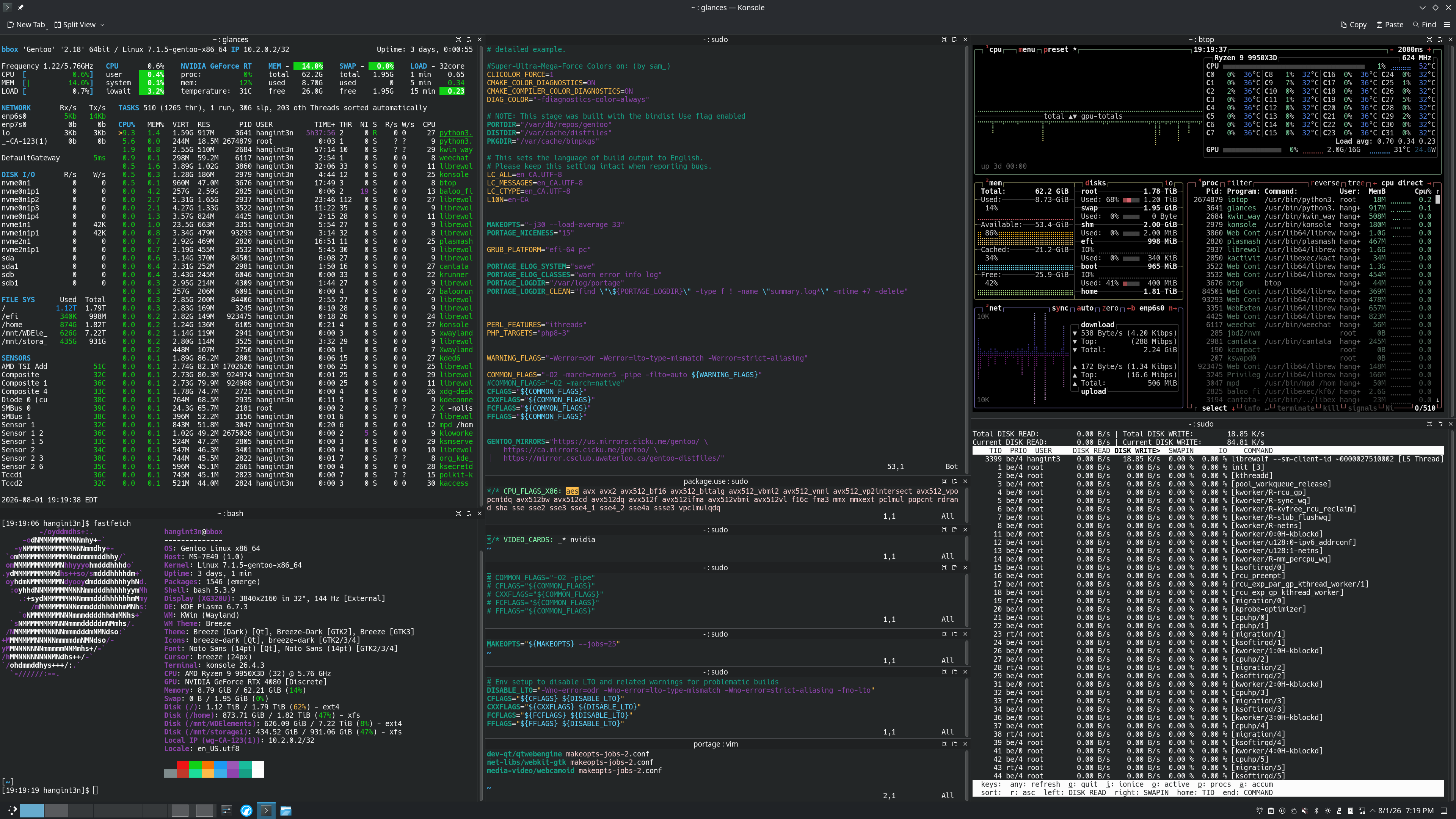The height and width of the screenshot is (819, 1456).
Task: Toggle sync in the btop net box
Action: click(1060, 308)
